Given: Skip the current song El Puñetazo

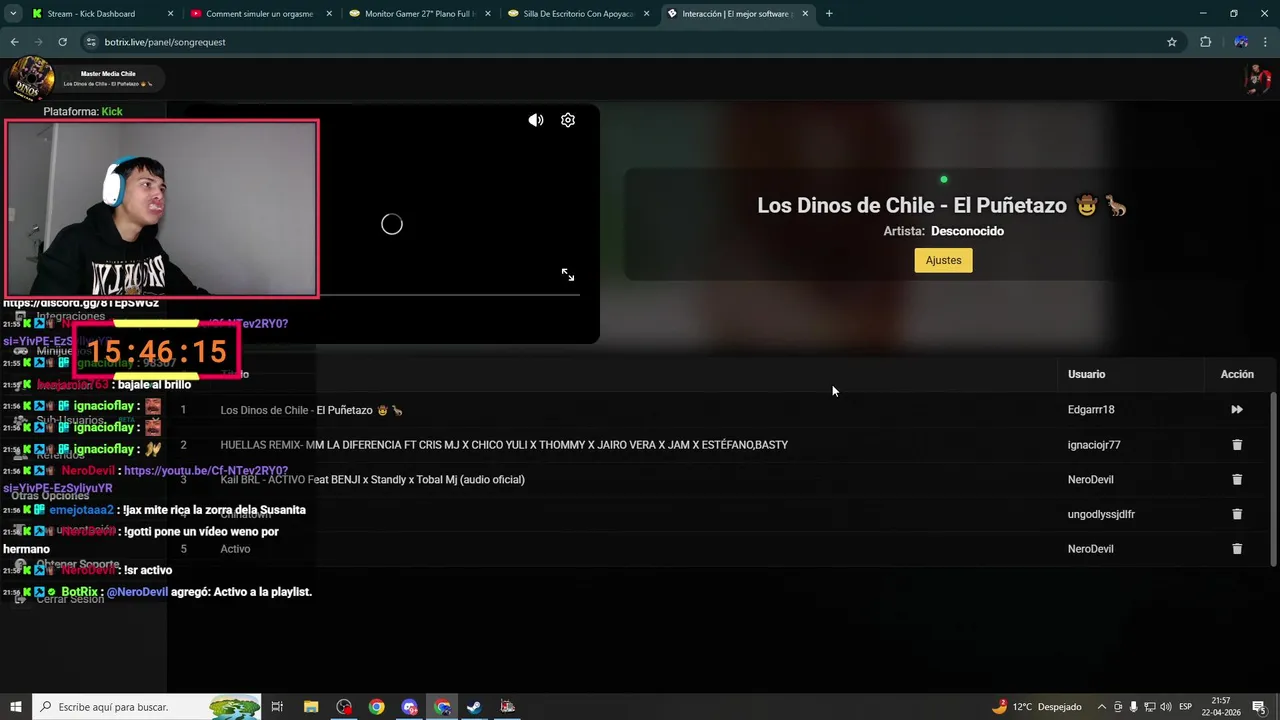Looking at the screenshot, I should click(1237, 409).
